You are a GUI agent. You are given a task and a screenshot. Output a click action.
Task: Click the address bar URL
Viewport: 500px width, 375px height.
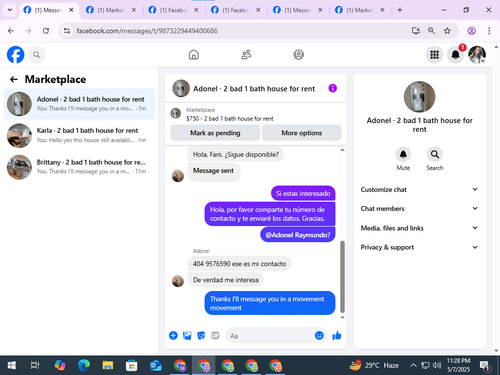[147, 31]
